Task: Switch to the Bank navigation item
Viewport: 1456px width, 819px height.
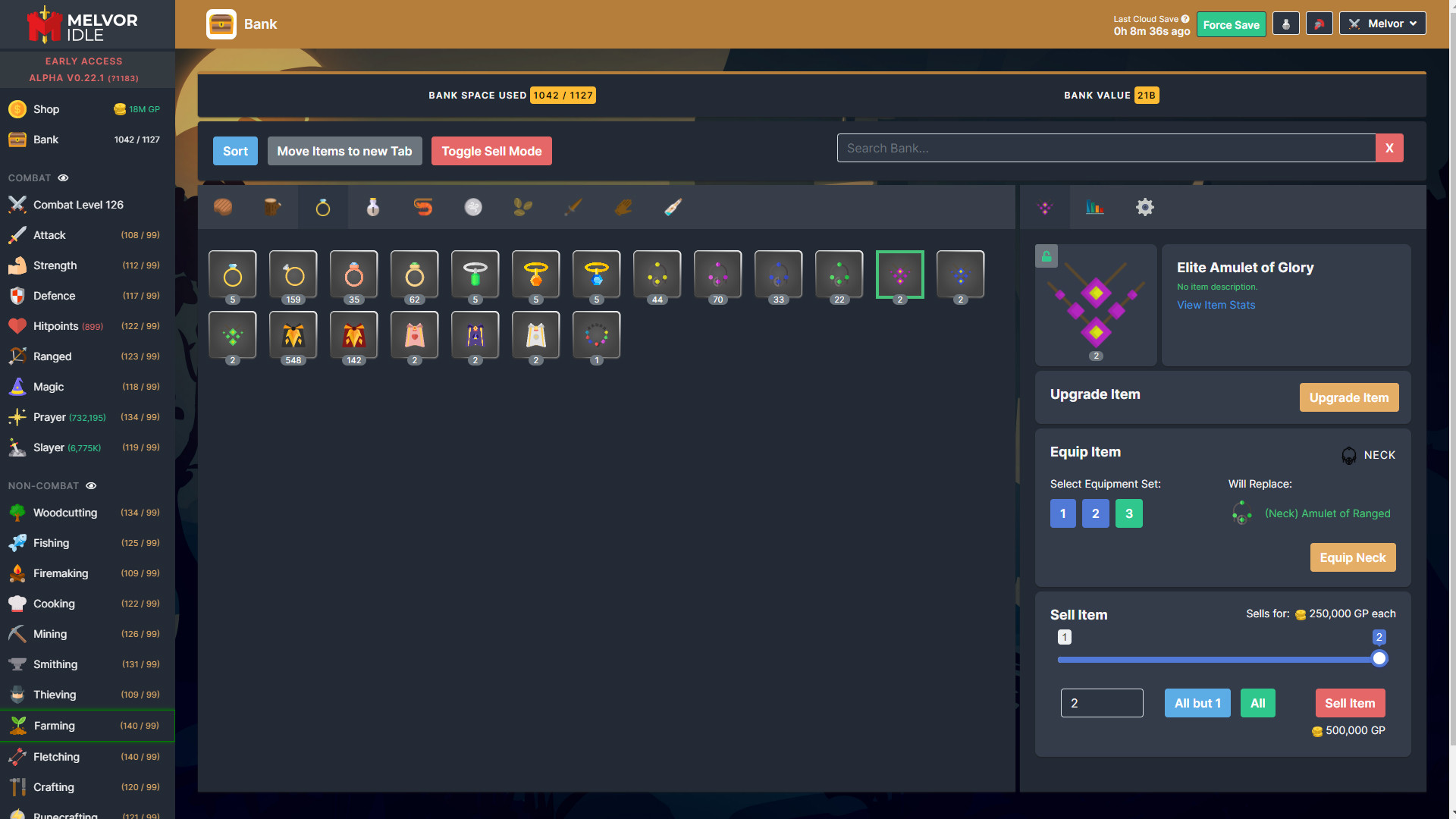Action: (45, 138)
